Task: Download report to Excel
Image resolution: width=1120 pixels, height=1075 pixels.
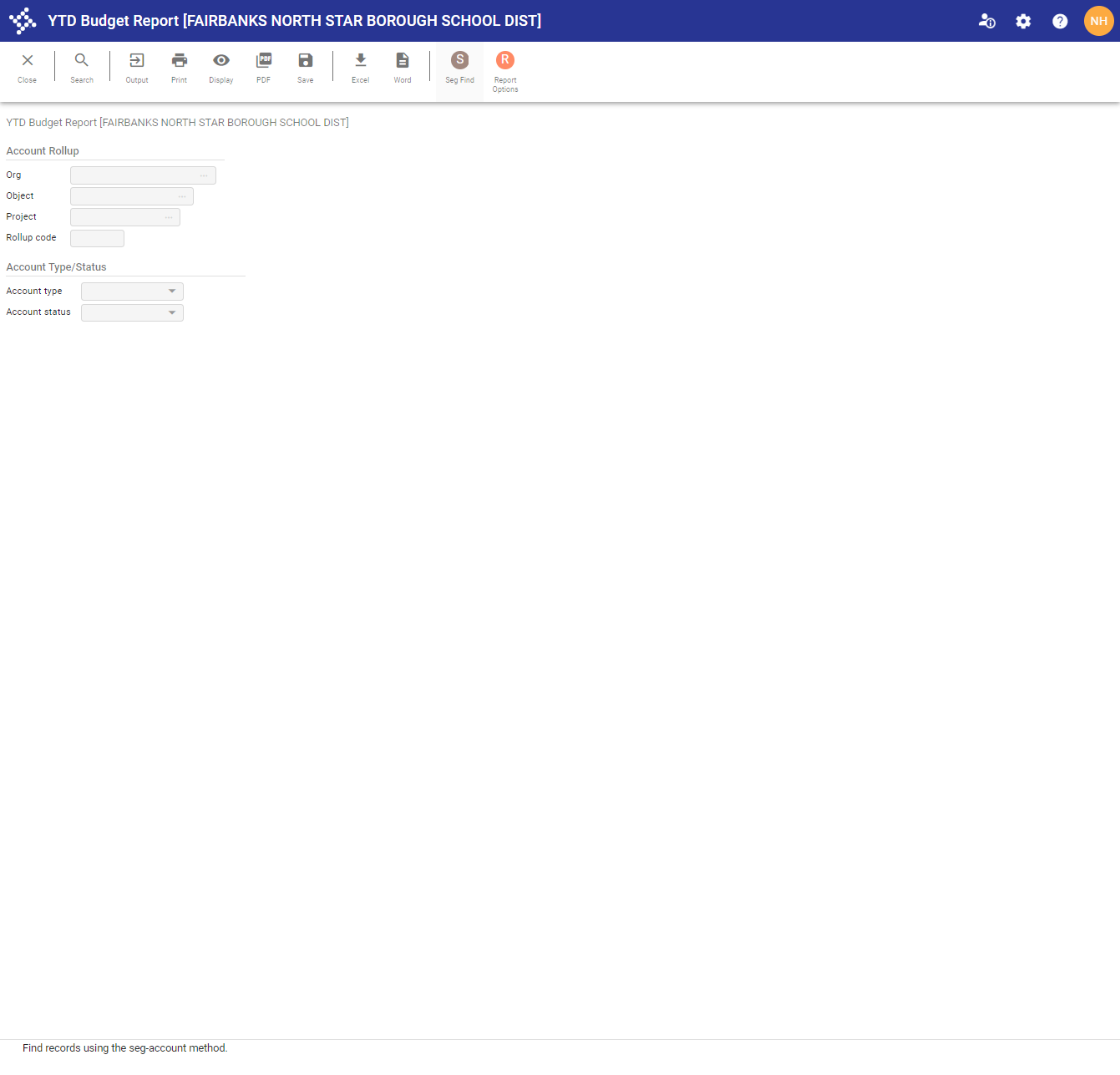Action: (x=361, y=68)
